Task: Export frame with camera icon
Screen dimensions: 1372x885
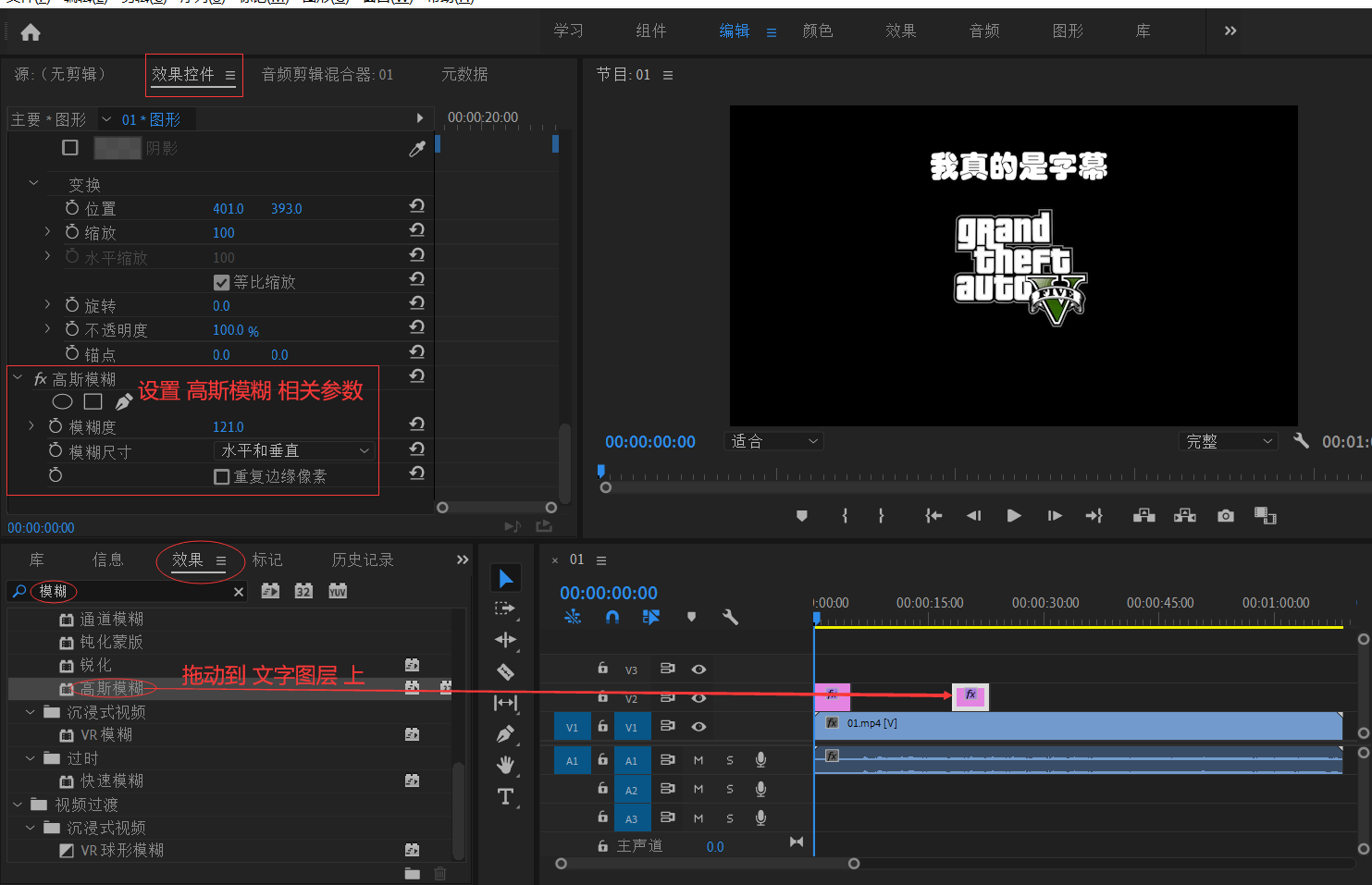Action: coord(1226,516)
